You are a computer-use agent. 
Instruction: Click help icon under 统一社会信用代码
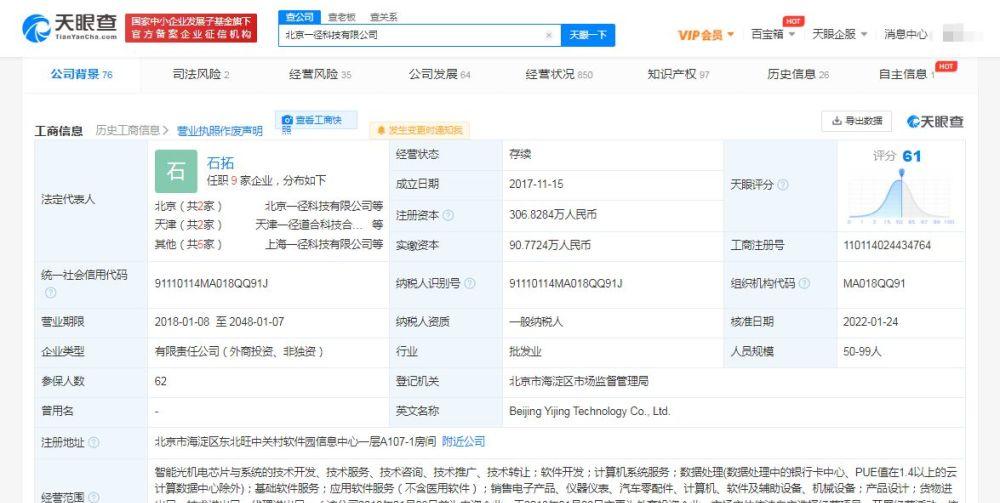[x=50, y=293]
